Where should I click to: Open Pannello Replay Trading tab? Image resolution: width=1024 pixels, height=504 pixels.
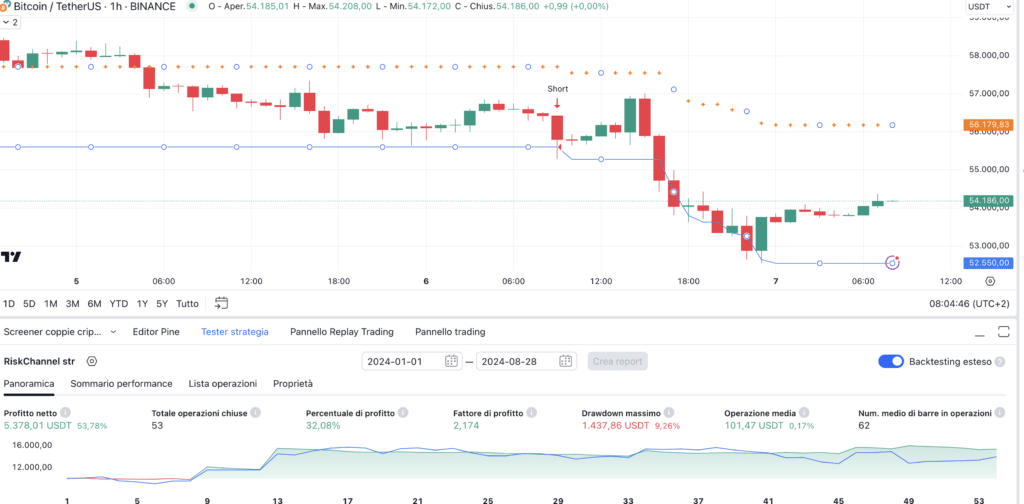(x=342, y=332)
